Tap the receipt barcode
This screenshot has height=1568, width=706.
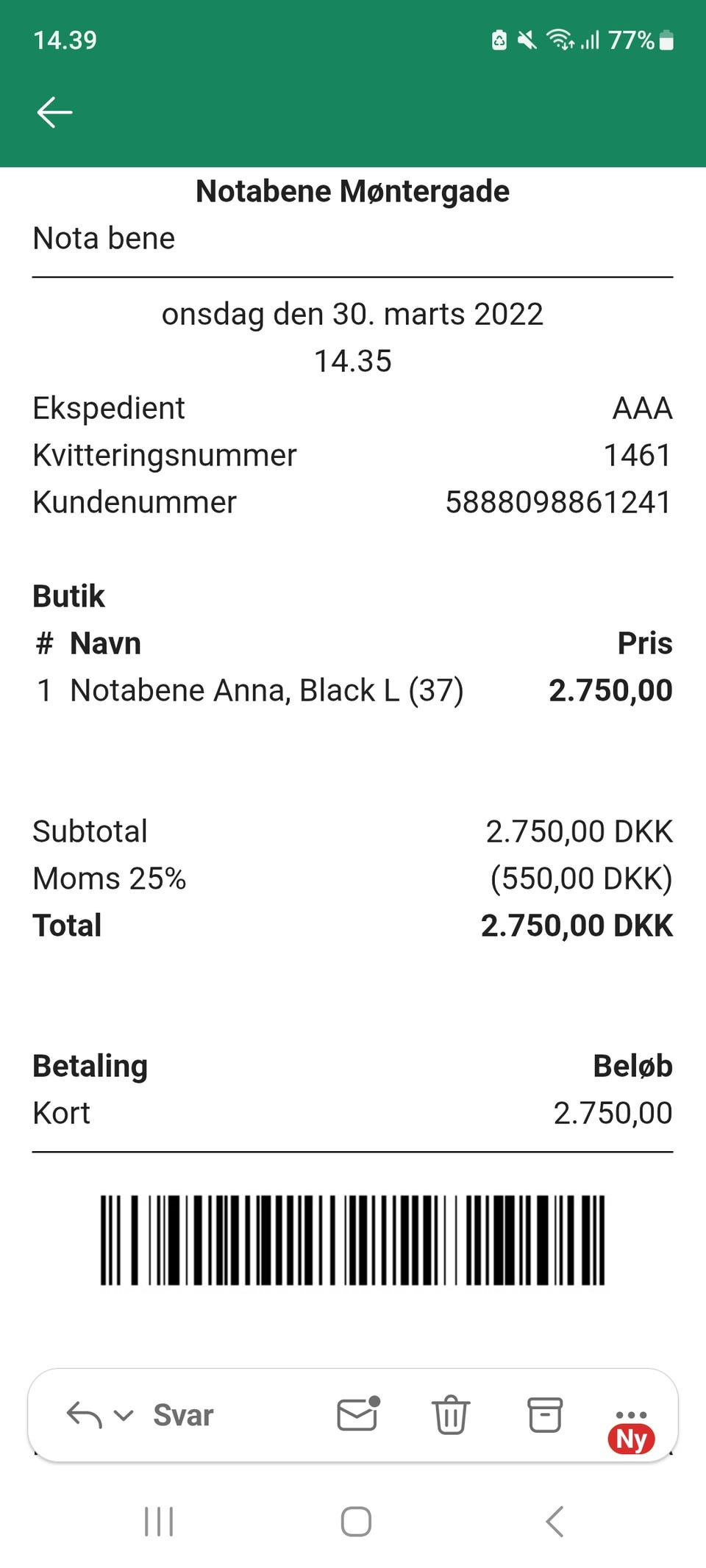tap(352, 1239)
